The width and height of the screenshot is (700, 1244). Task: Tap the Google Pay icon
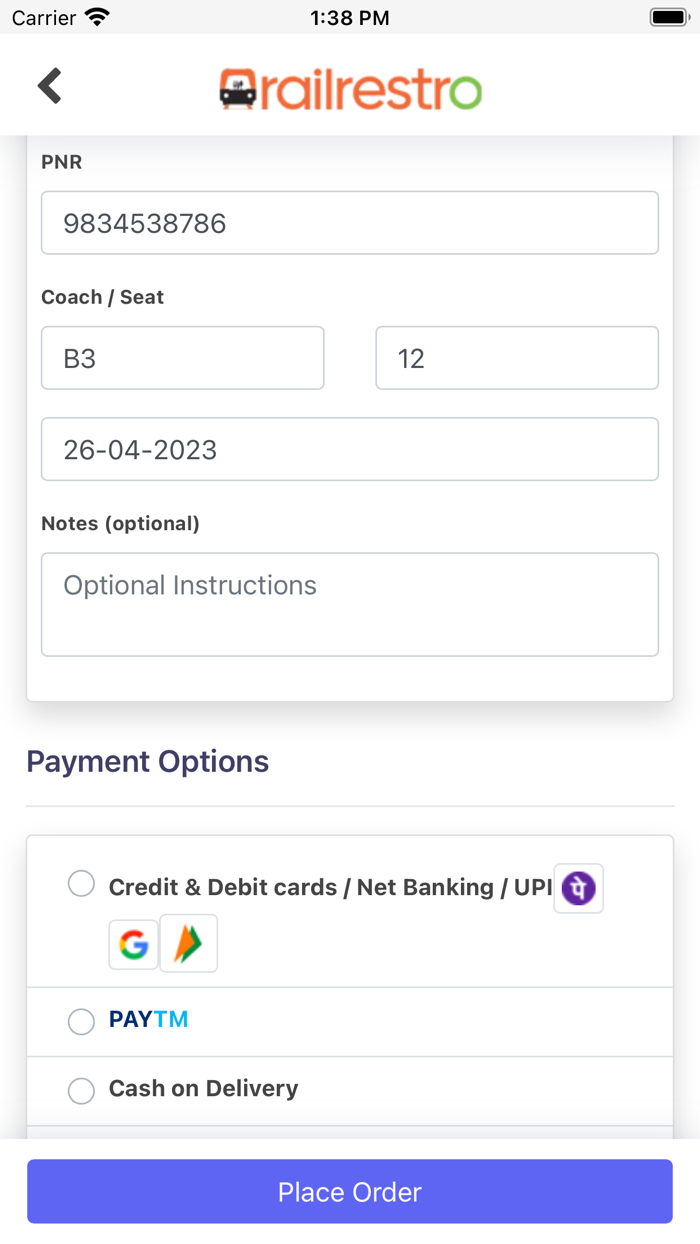[134, 944]
